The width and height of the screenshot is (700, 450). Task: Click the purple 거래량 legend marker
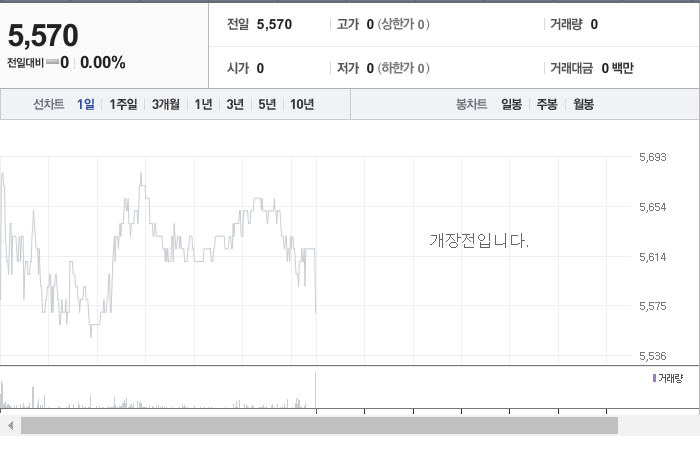click(654, 378)
